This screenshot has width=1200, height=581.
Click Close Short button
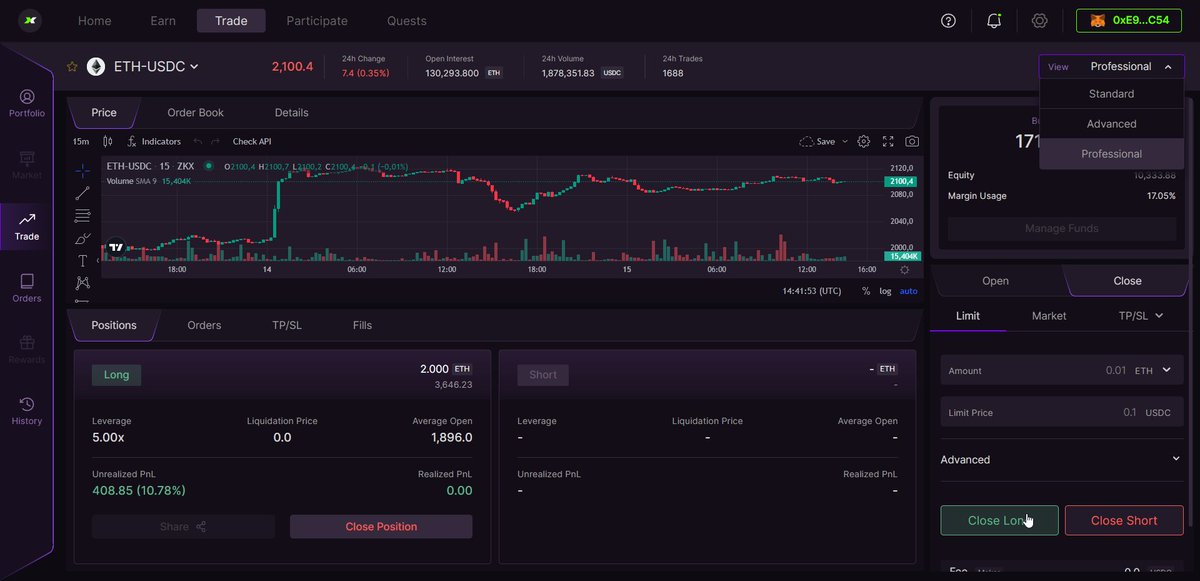[1124, 520]
